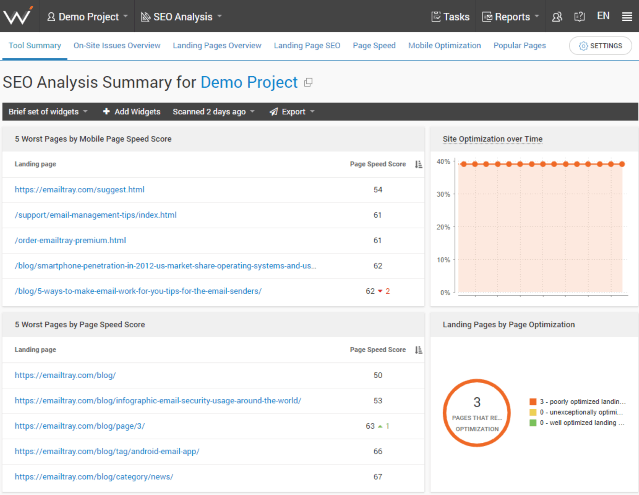The image size is (639, 495).
Task: Click score 50 for emailtray.com/blog/
Action: 378,375
